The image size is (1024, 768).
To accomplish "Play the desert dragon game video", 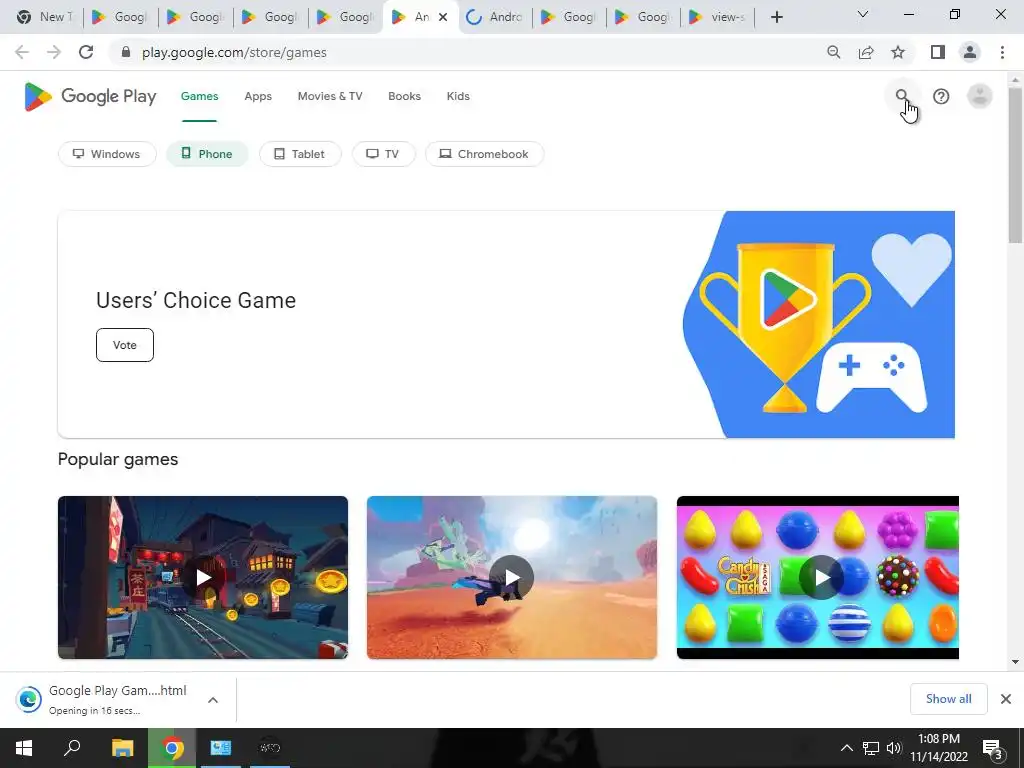I will [x=512, y=577].
